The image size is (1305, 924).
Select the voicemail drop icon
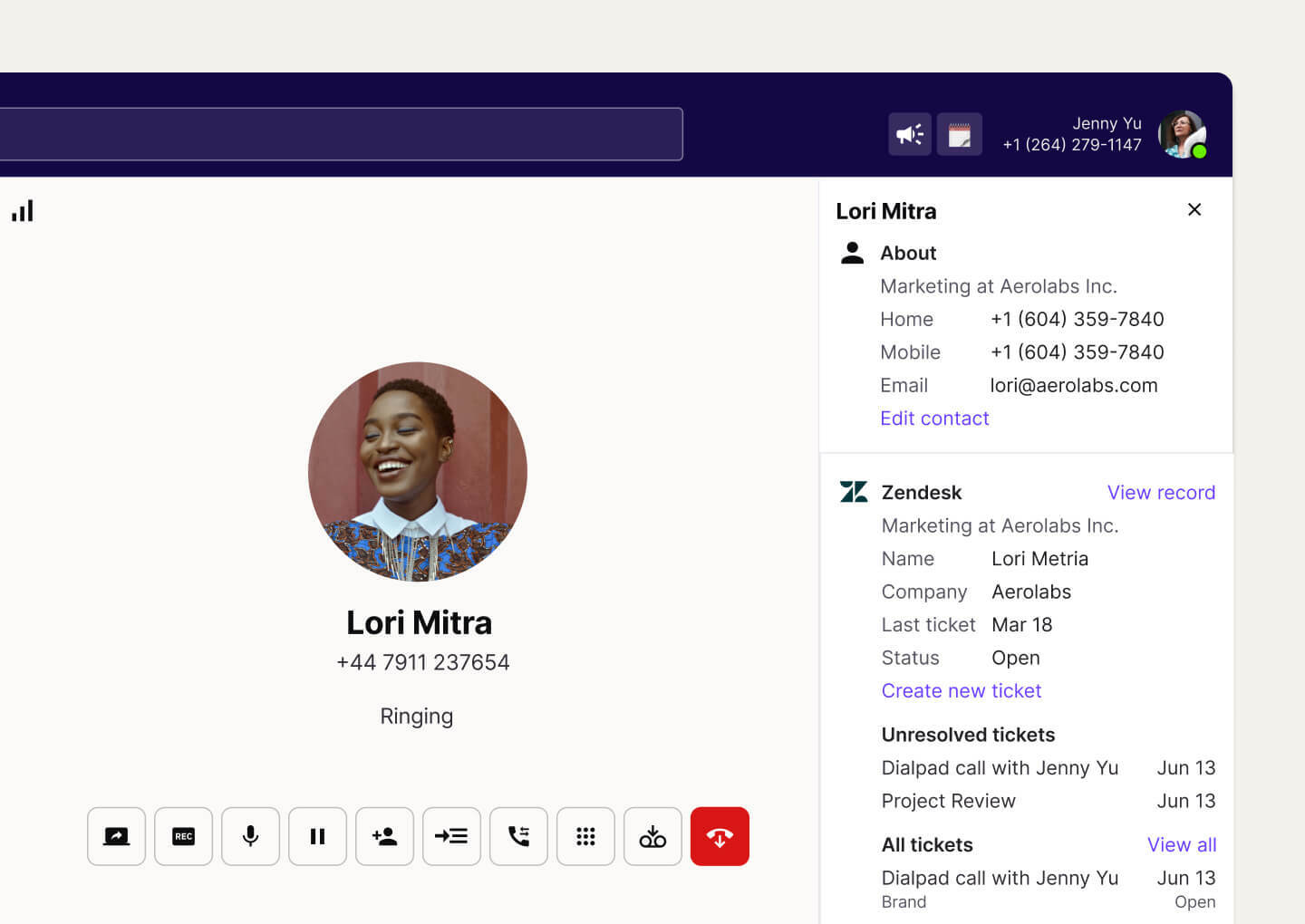coord(652,836)
